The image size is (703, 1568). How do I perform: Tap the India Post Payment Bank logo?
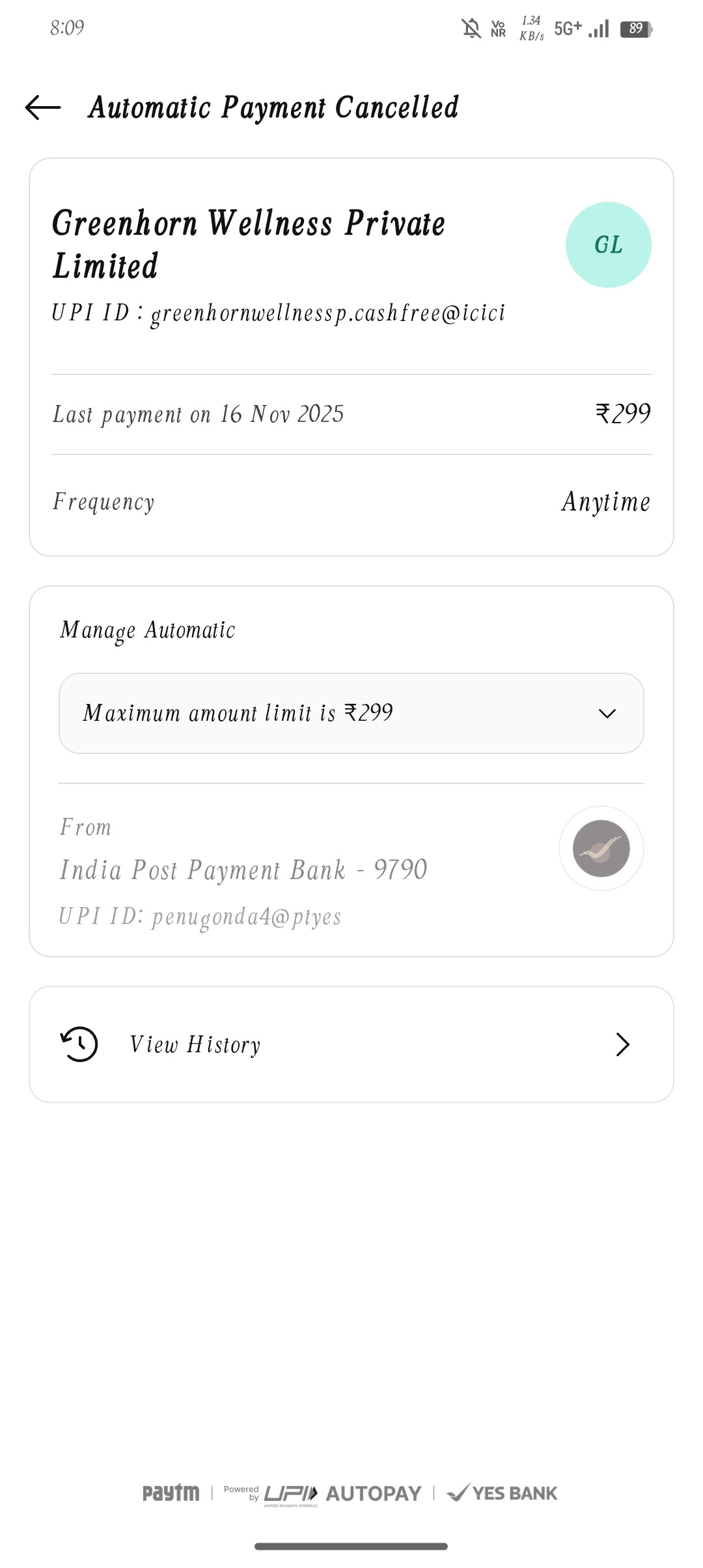(601, 848)
